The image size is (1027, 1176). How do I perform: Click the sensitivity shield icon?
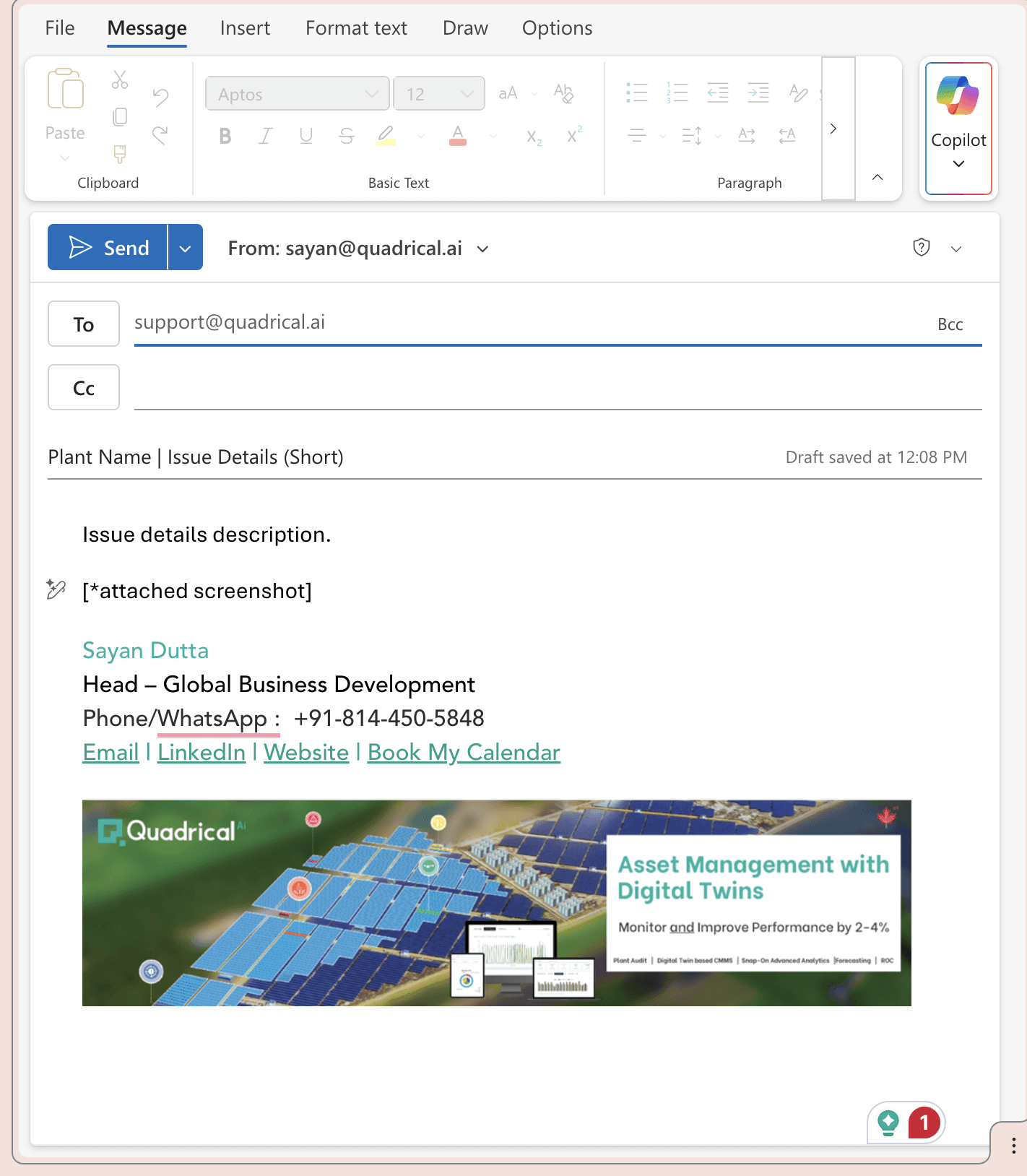tap(921, 248)
